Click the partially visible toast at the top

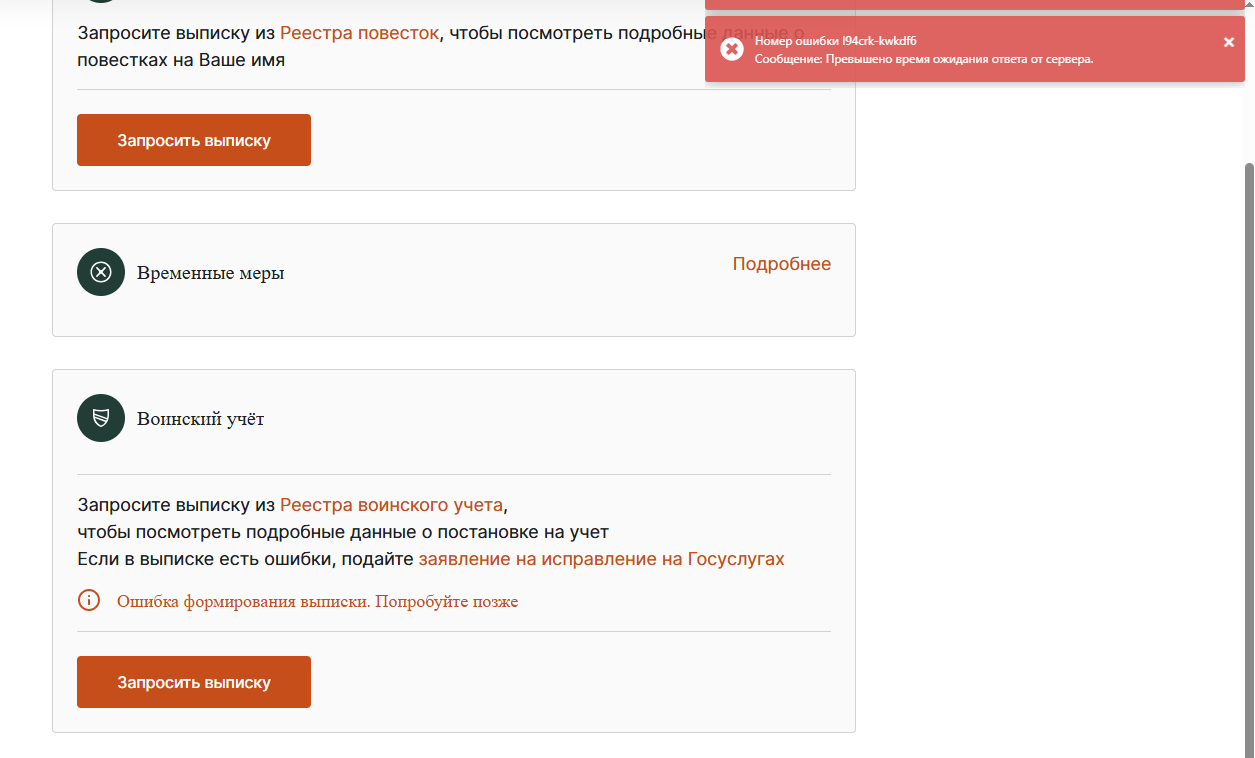click(x=974, y=4)
